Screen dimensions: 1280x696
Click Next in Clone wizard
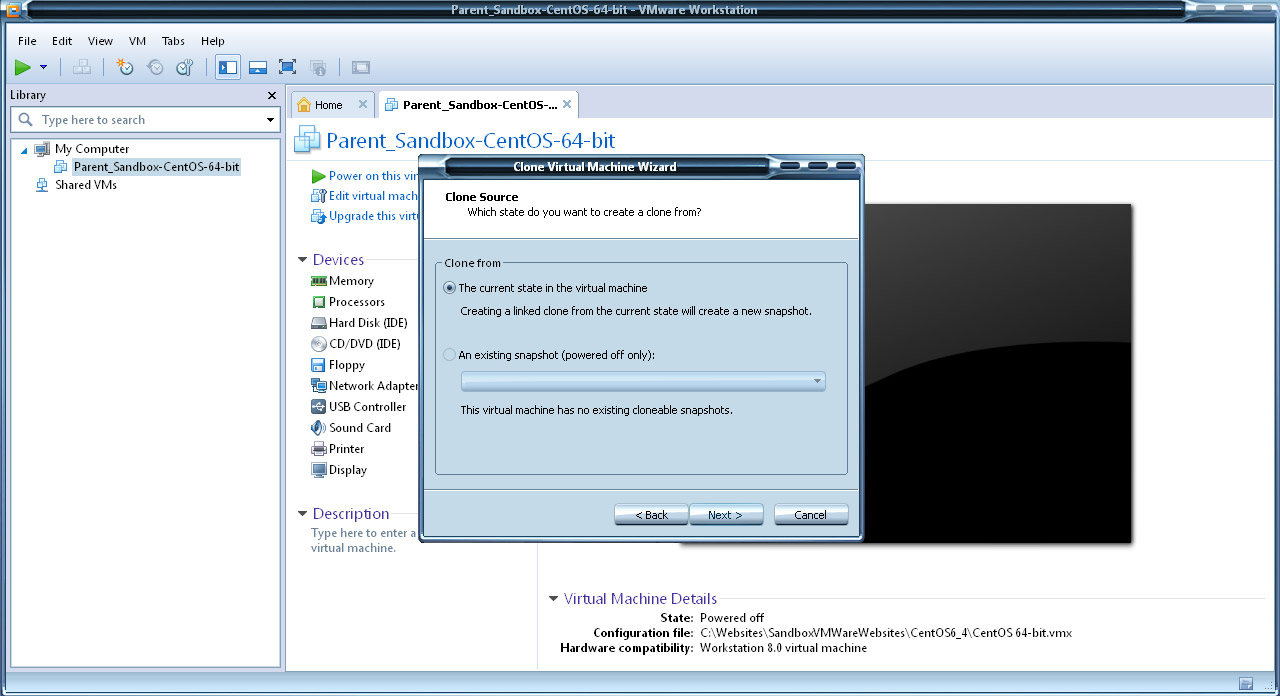(726, 515)
